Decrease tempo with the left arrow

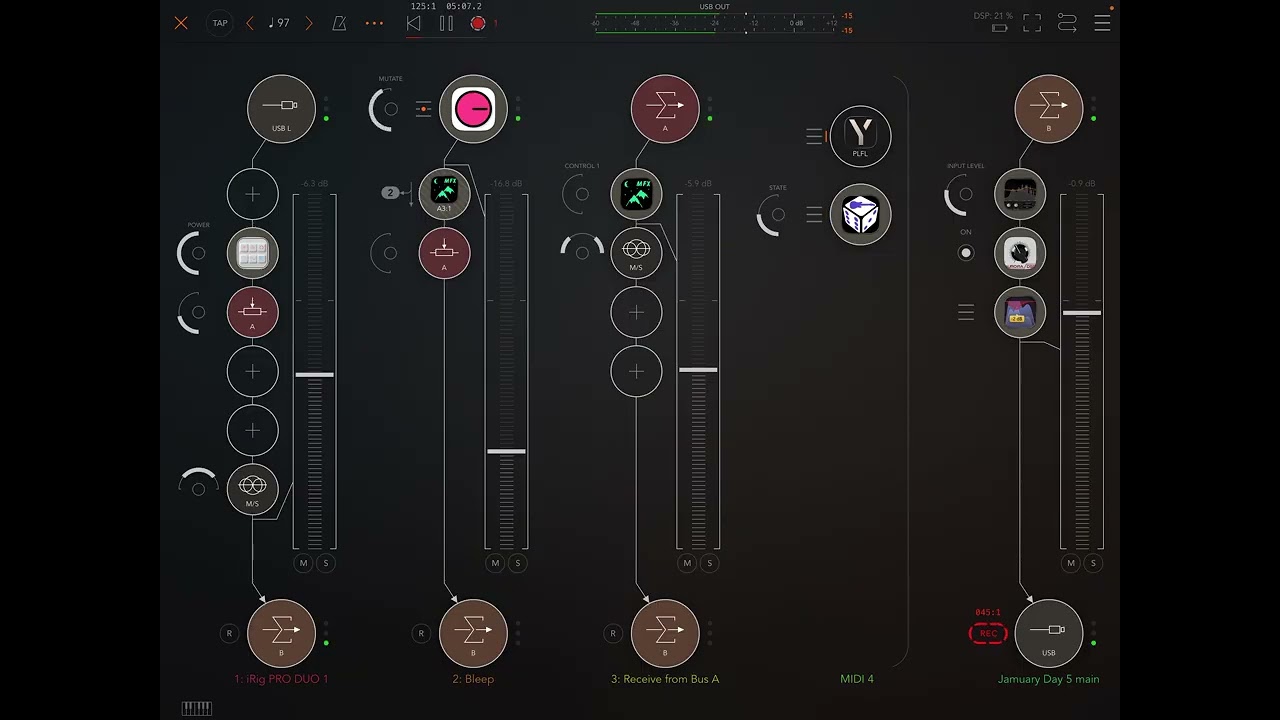pos(250,23)
